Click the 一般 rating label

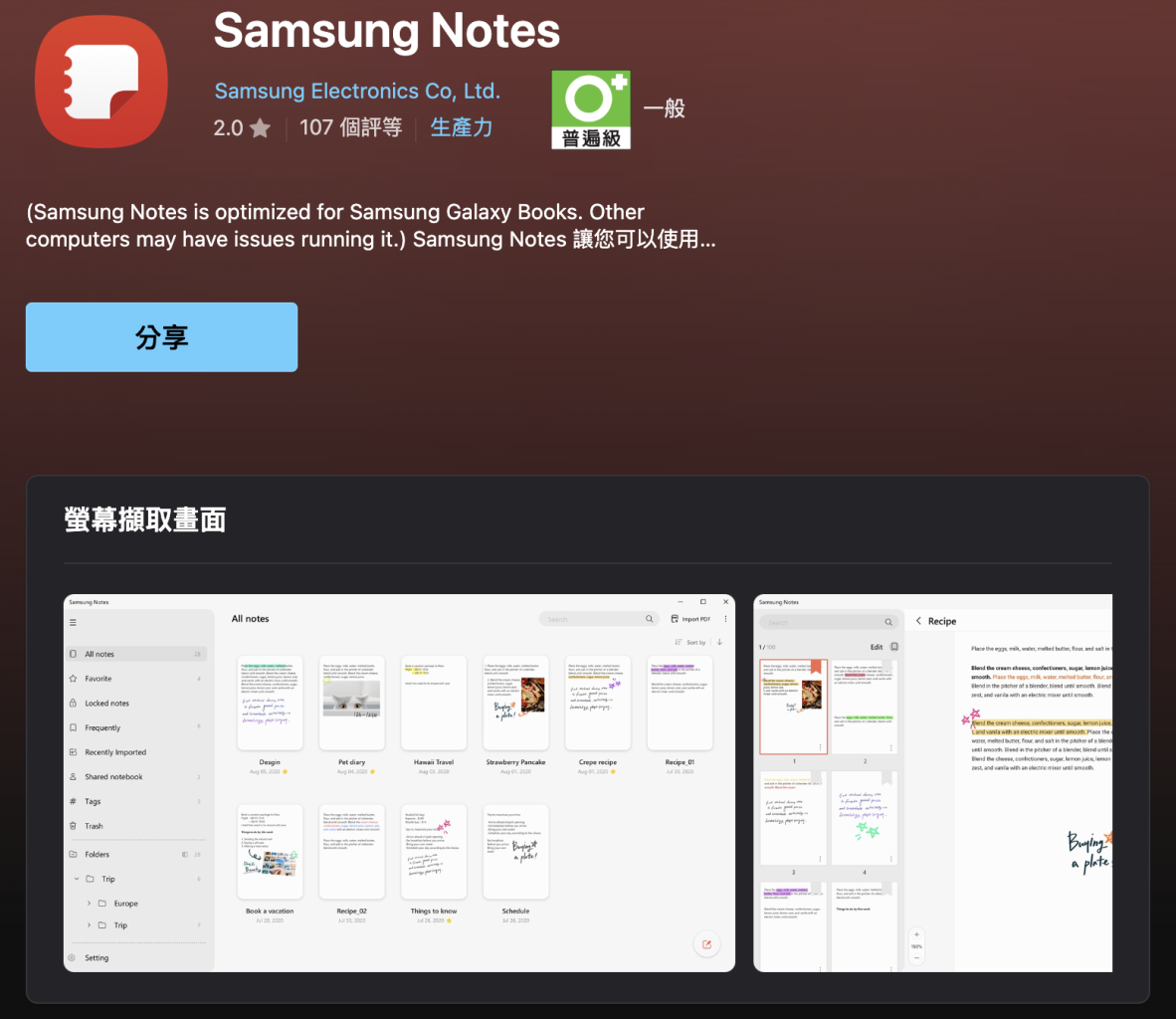click(664, 108)
